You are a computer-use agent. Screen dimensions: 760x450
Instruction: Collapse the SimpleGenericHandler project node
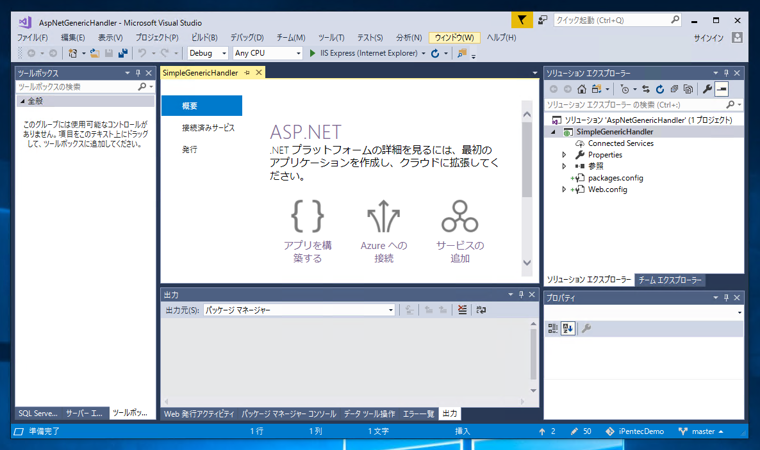[553, 132]
